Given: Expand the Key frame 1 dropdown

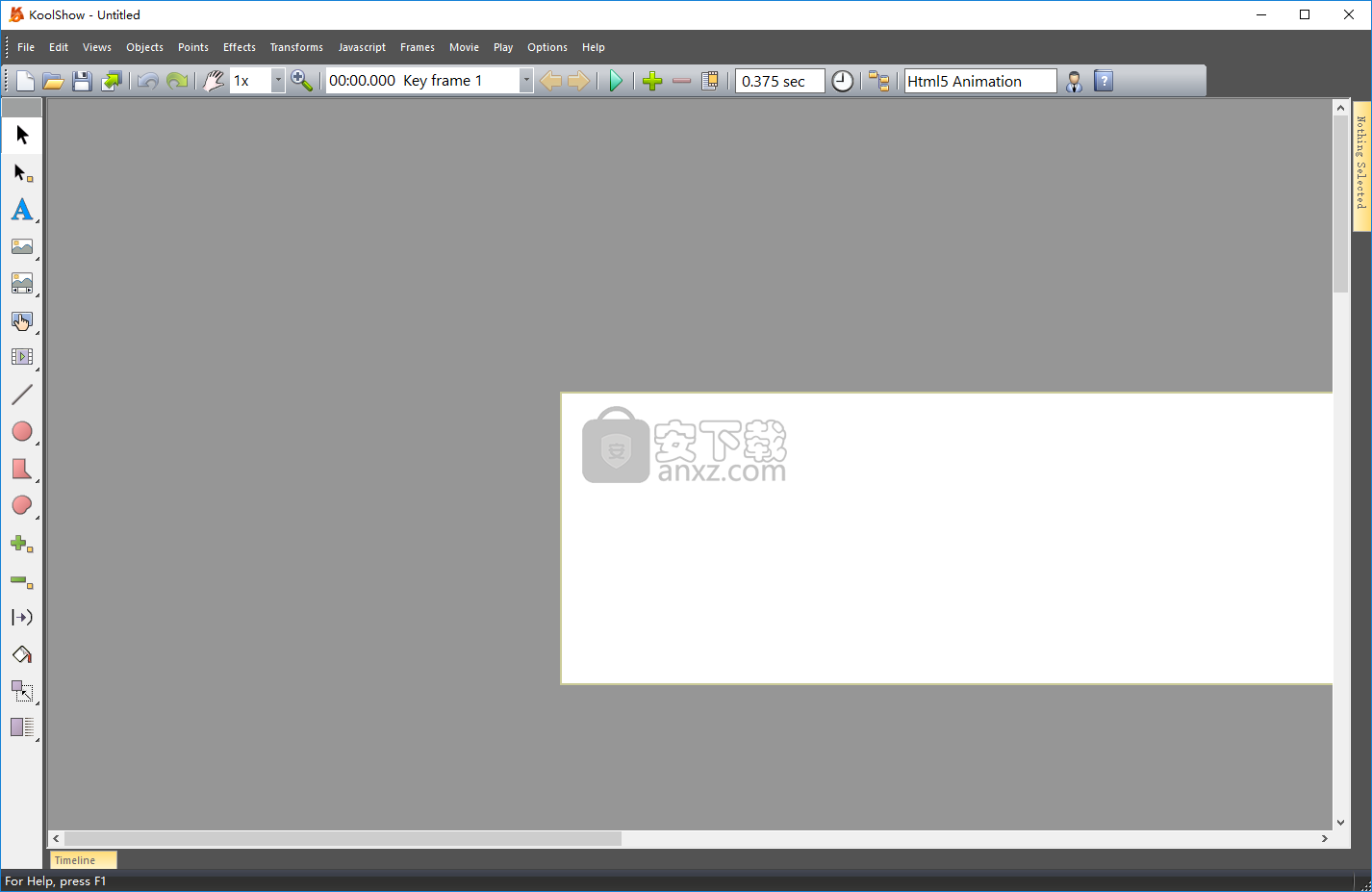Looking at the screenshot, I should click(x=526, y=81).
